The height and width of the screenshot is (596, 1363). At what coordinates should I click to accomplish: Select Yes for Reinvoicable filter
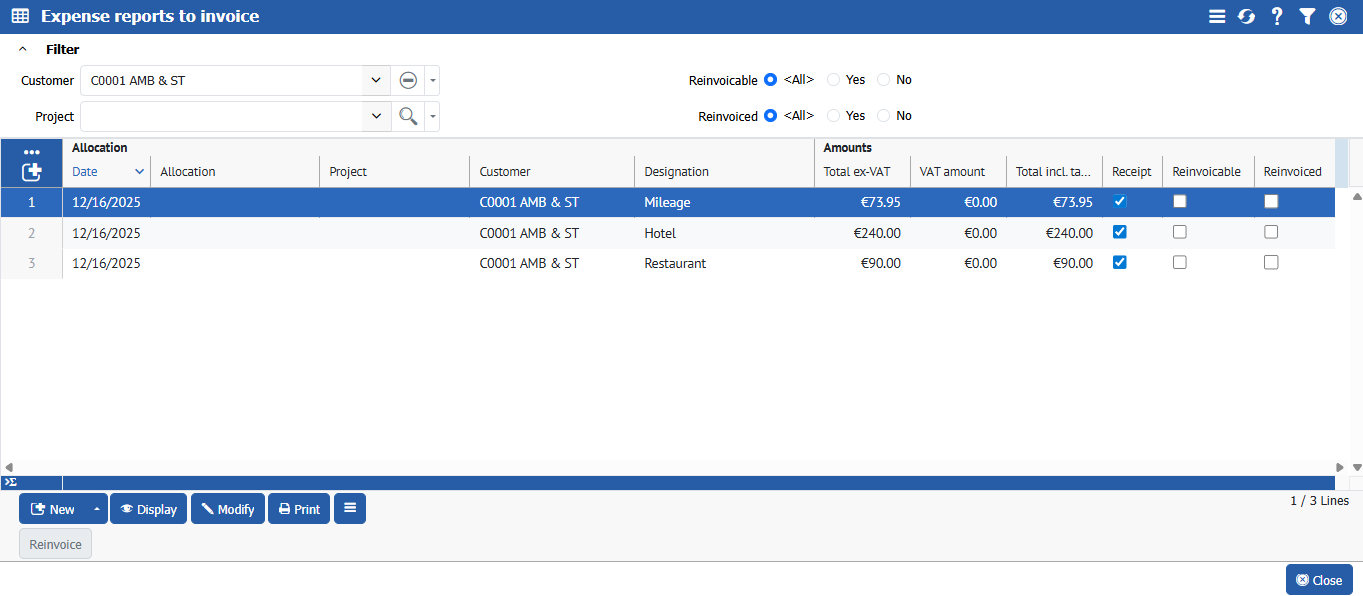pos(833,80)
